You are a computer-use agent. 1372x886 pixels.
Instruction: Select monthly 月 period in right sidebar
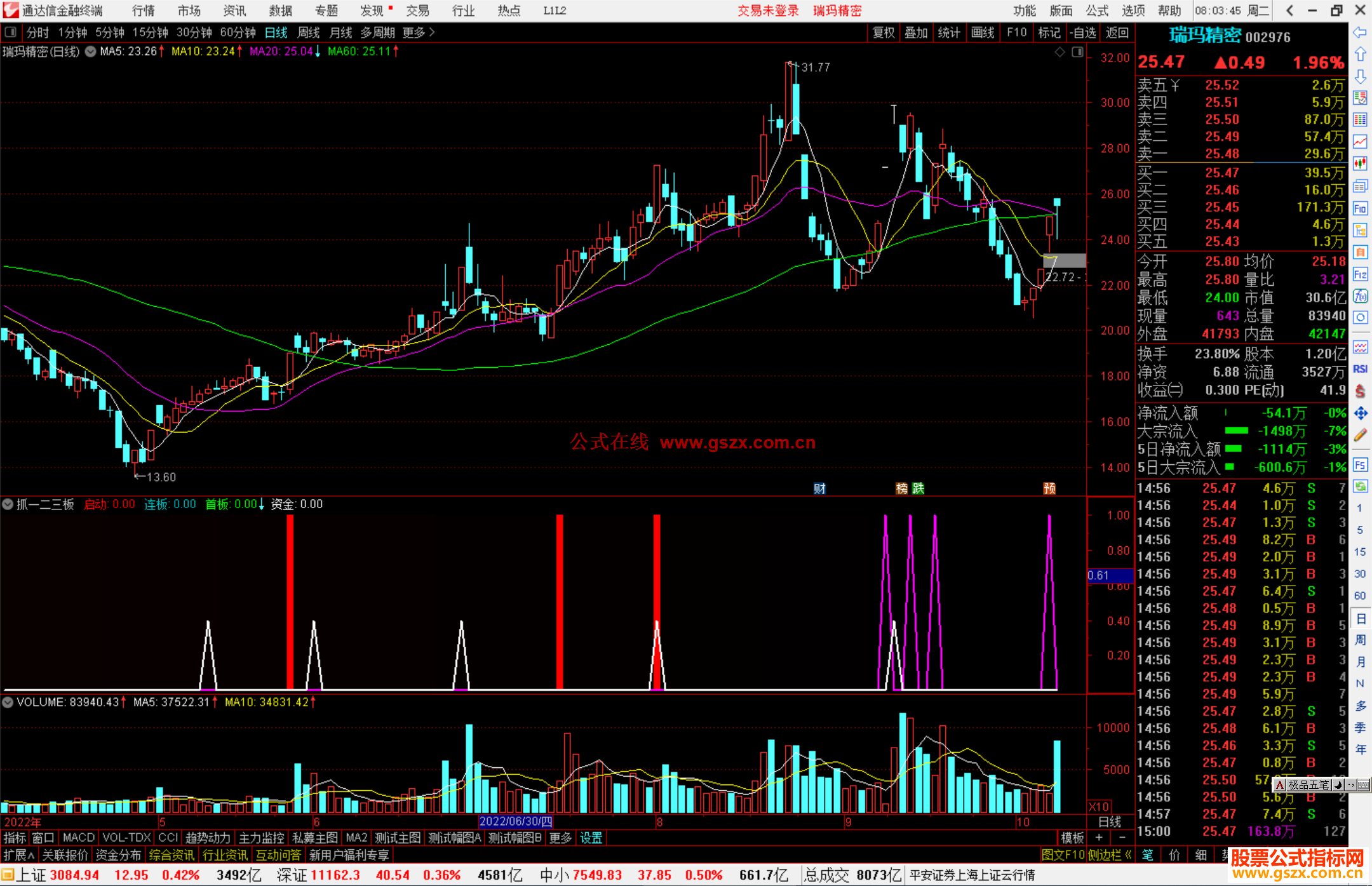1360,662
